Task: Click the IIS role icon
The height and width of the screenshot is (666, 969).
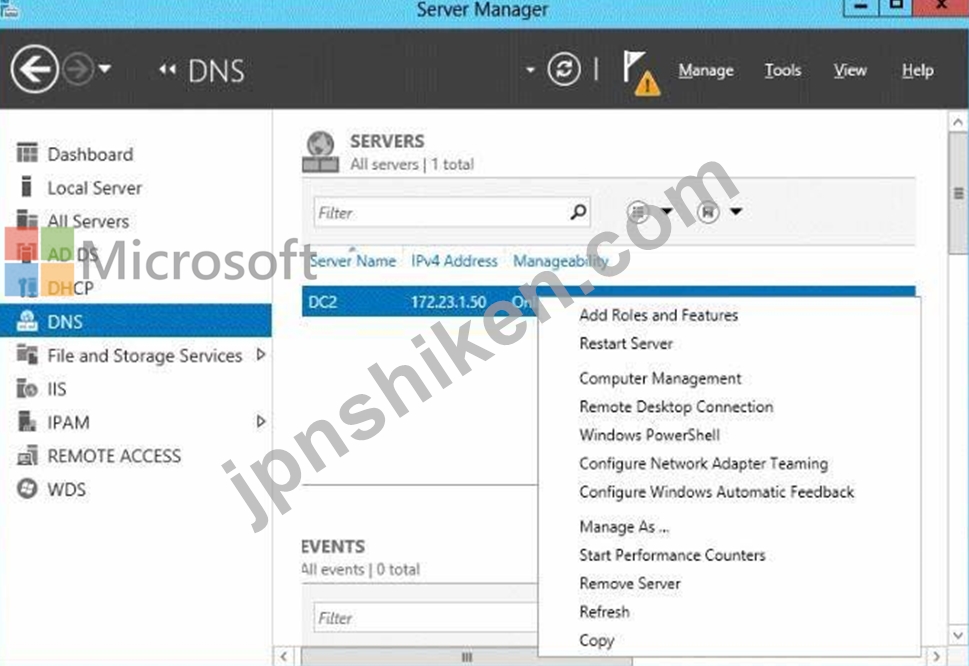Action: [x=27, y=388]
